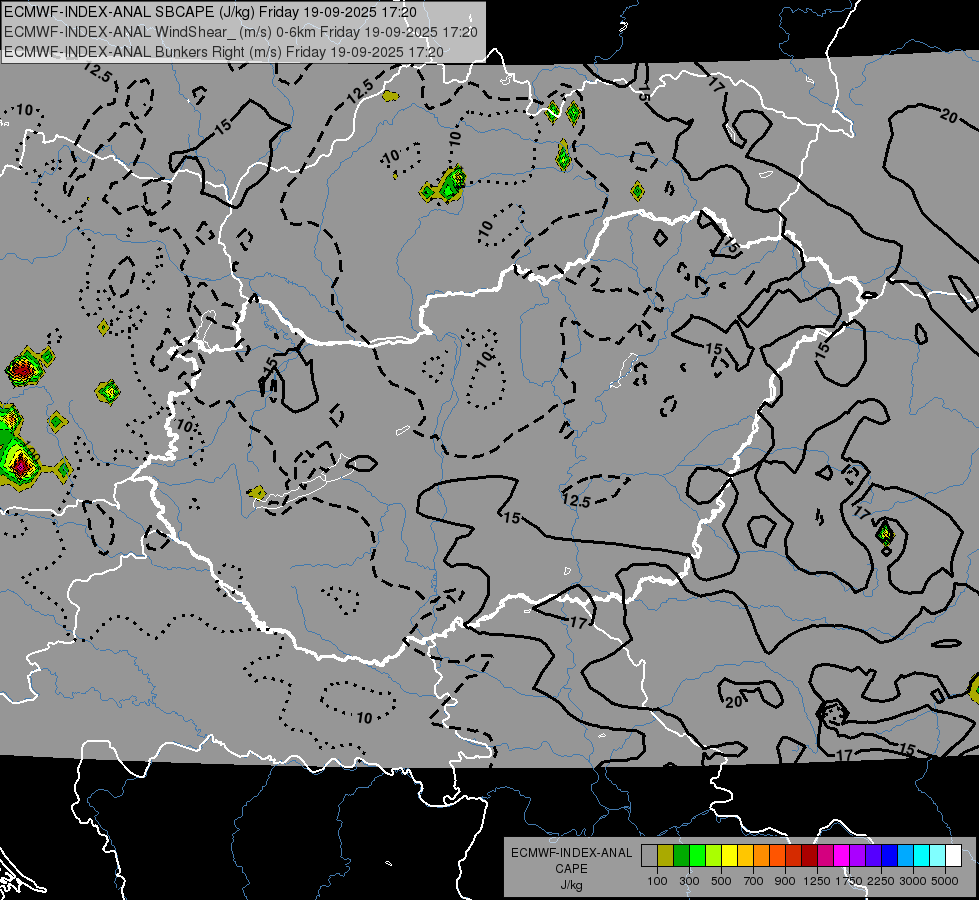Viewport: 979px width, 900px height.
Task: Click the dark blue legend swatch
Action: coord(889,855)
